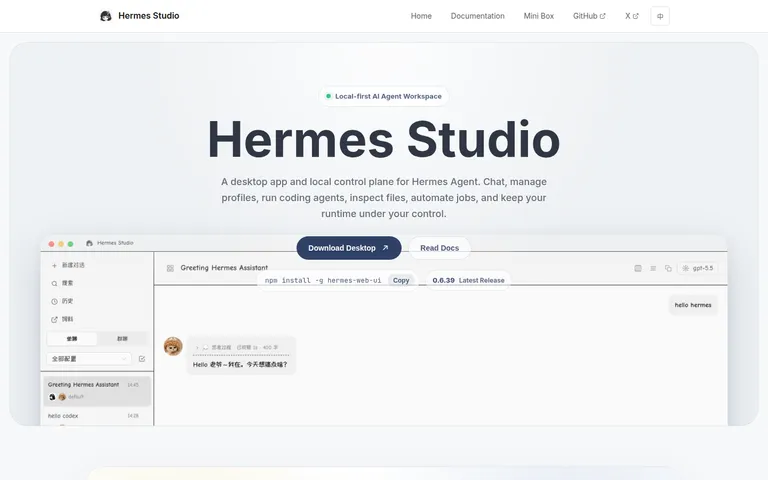The image size is (768, 480).
Task: Open the Greeting Hermes Assistant conversation row
Action: (x=97, y=391)
